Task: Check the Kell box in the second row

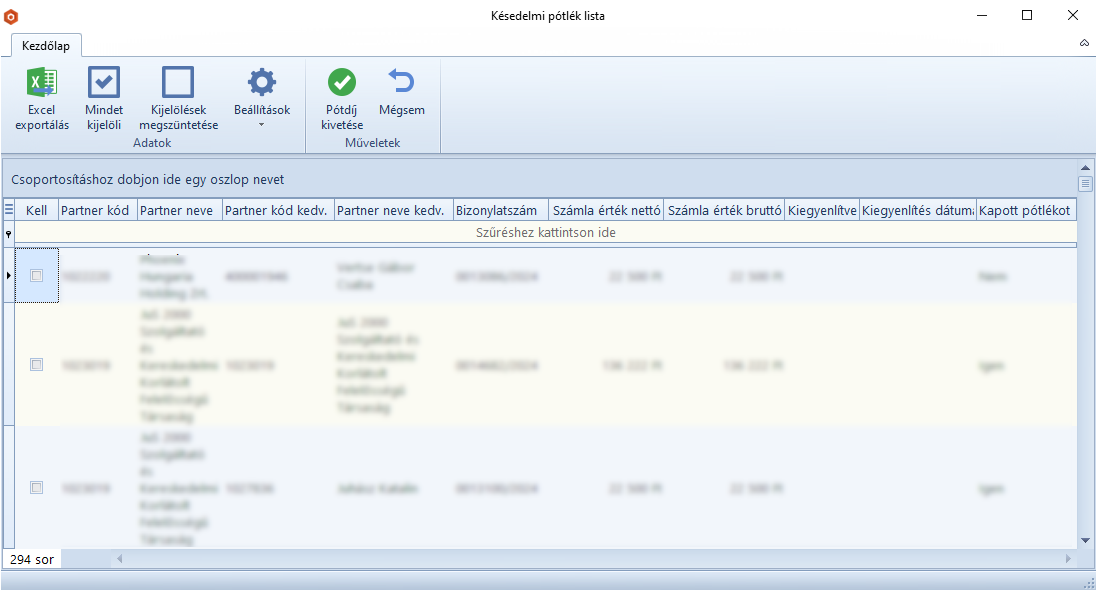Action: 37,365
